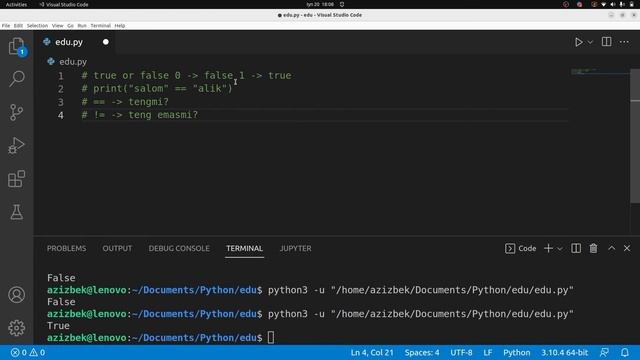
Task: Open the Edit menu
Action: pos(18,25)
